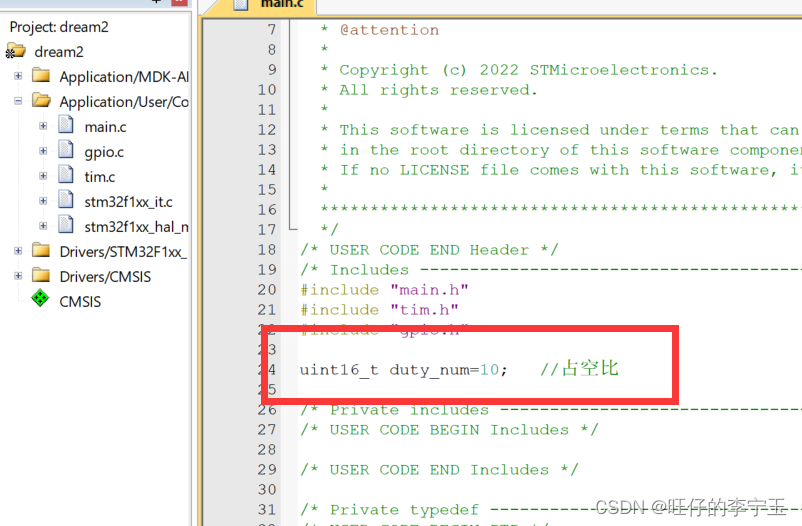Place cursor on the #include "tim.h" line

pyautogui.click(x=379, y=310)
